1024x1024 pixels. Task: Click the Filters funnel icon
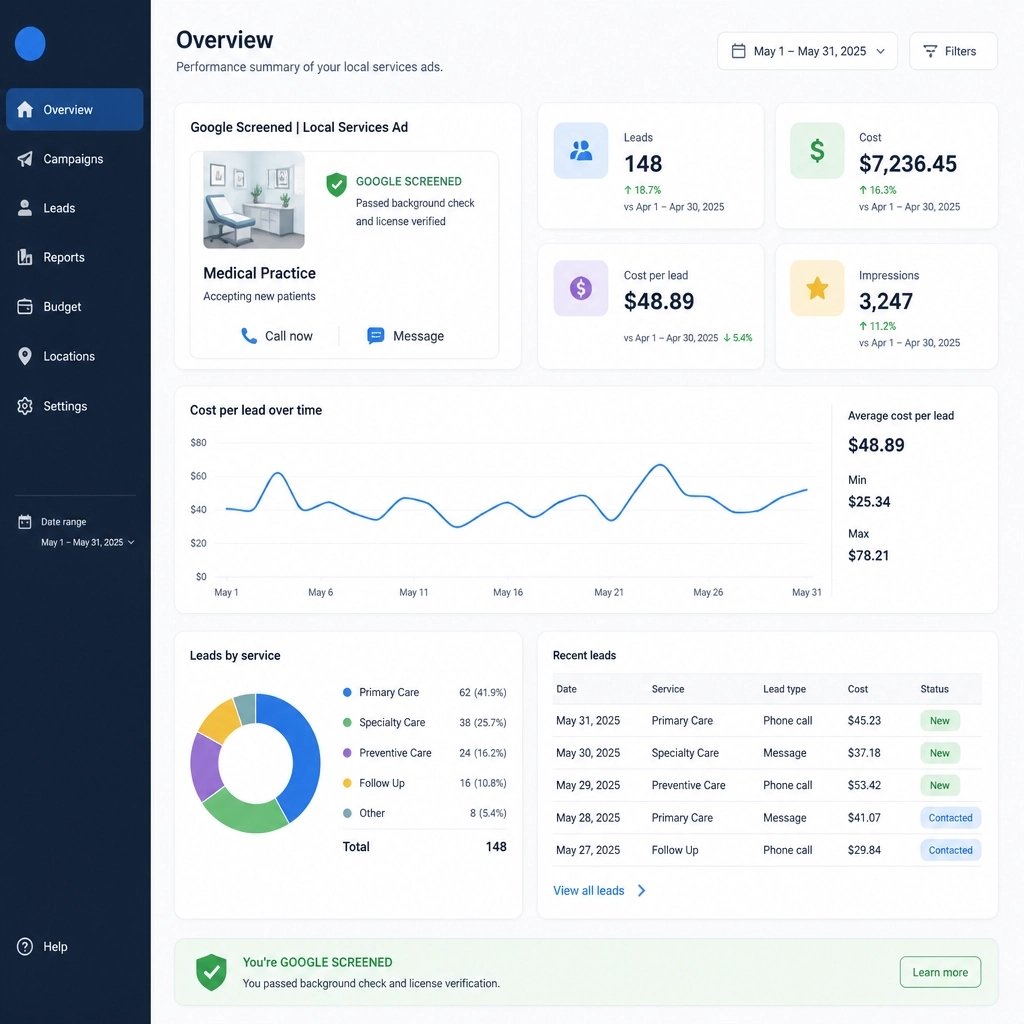point(930,51)
